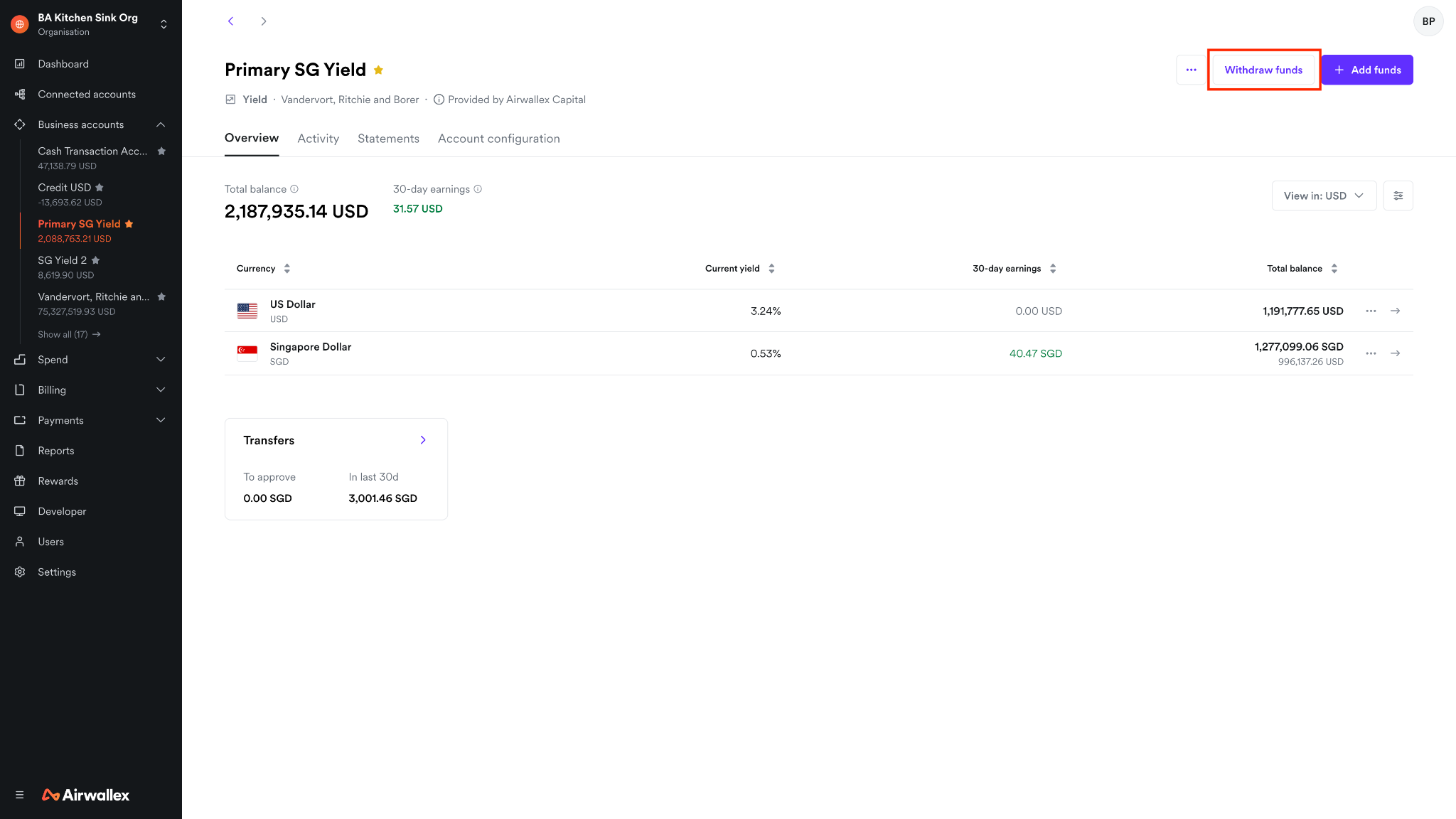Image resolution: width=1456 pixels, height=819 pixels.
Task: Select Primary SG Yield account in sidebar
Action: [x=79, y=230]
